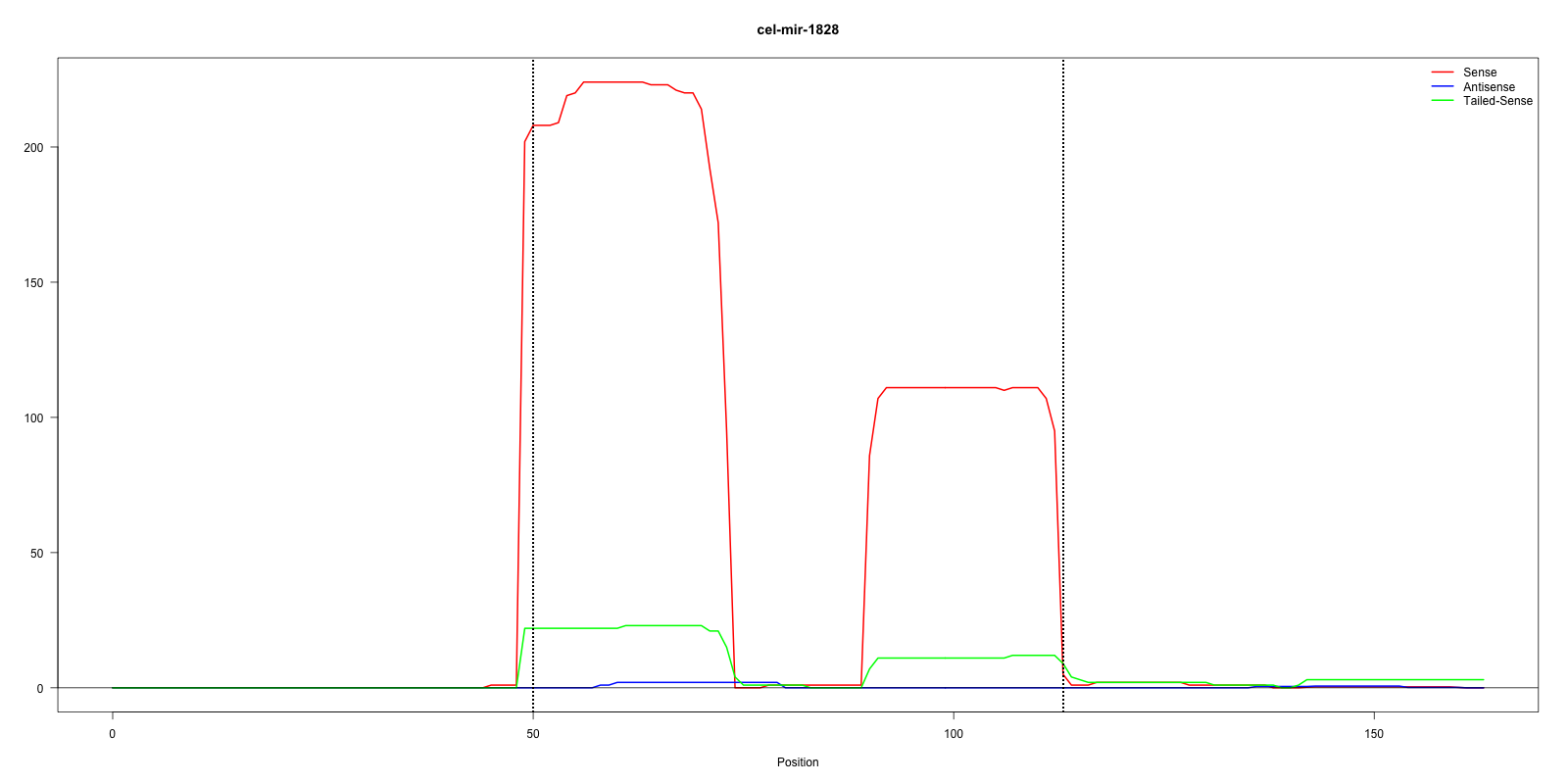Click the x-axis tick label 150

(x=1374, y=734)
